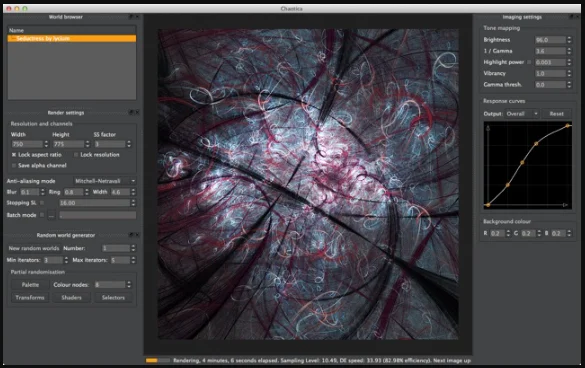Viewport: 585px width, 368px height.
Task: Click the background colour B field
Action: click(x=558, y=233)
